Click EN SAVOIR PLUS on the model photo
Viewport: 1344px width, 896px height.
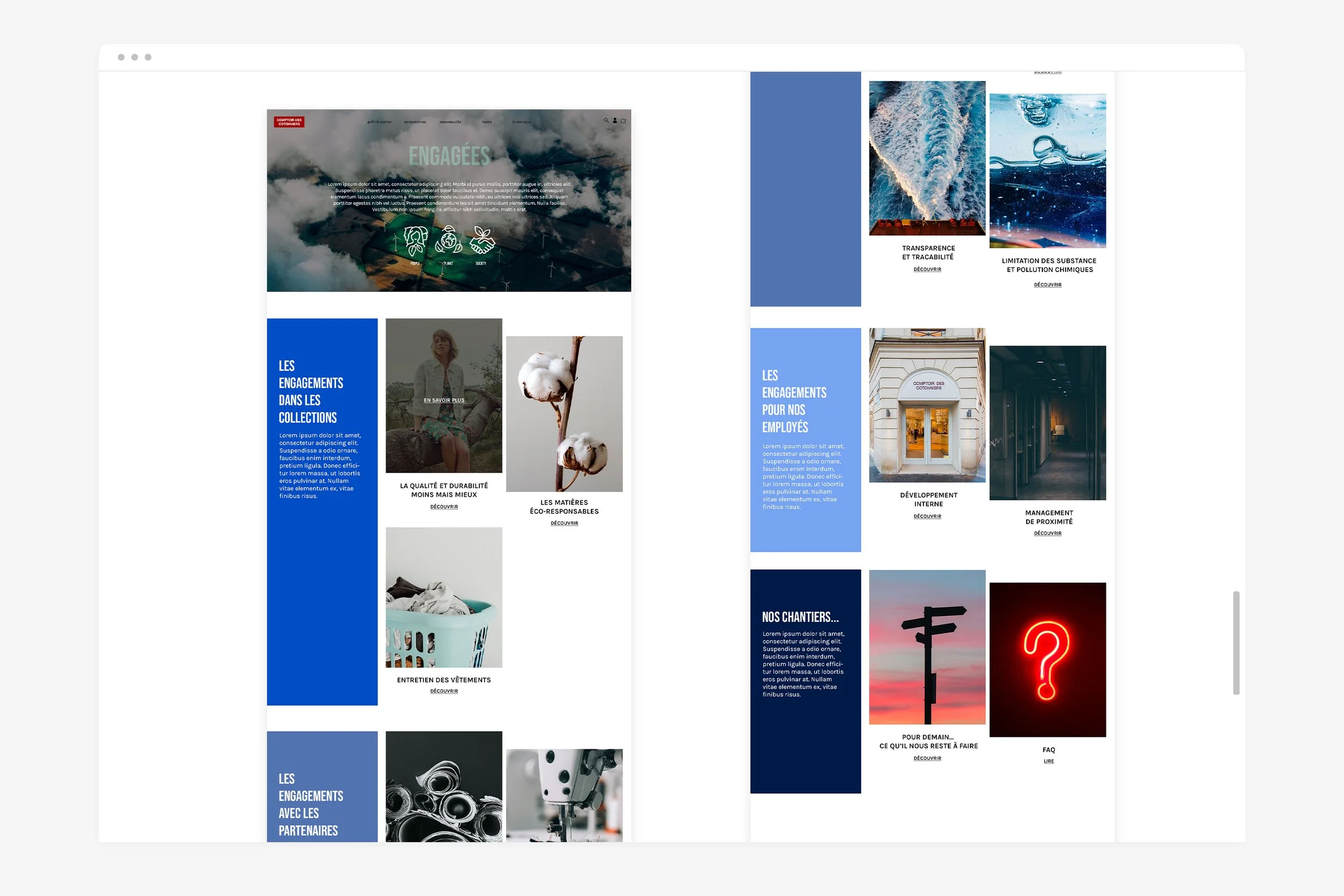coord(444,400)
